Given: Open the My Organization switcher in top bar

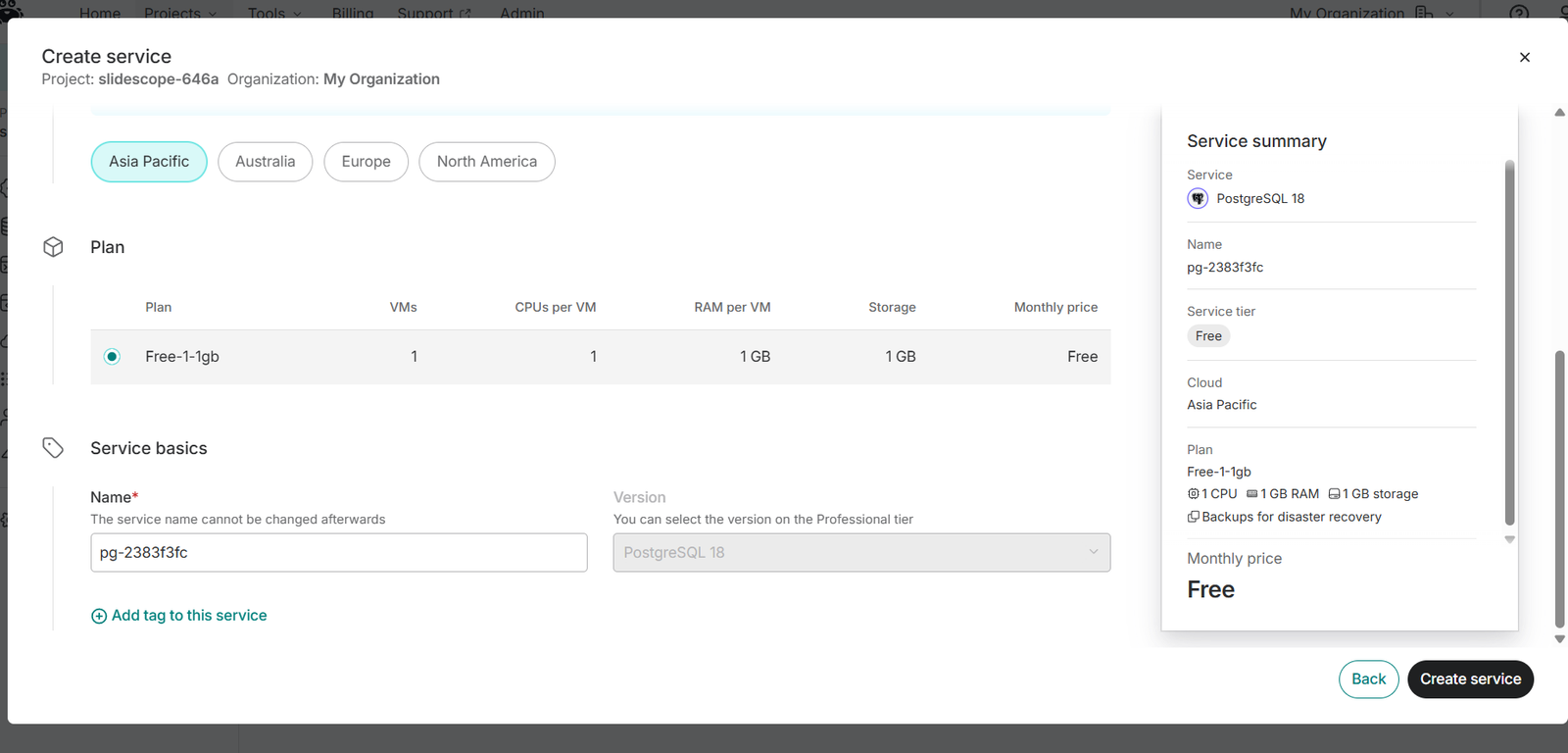Looking at the screenshot, I should (x=1372, y=13).
